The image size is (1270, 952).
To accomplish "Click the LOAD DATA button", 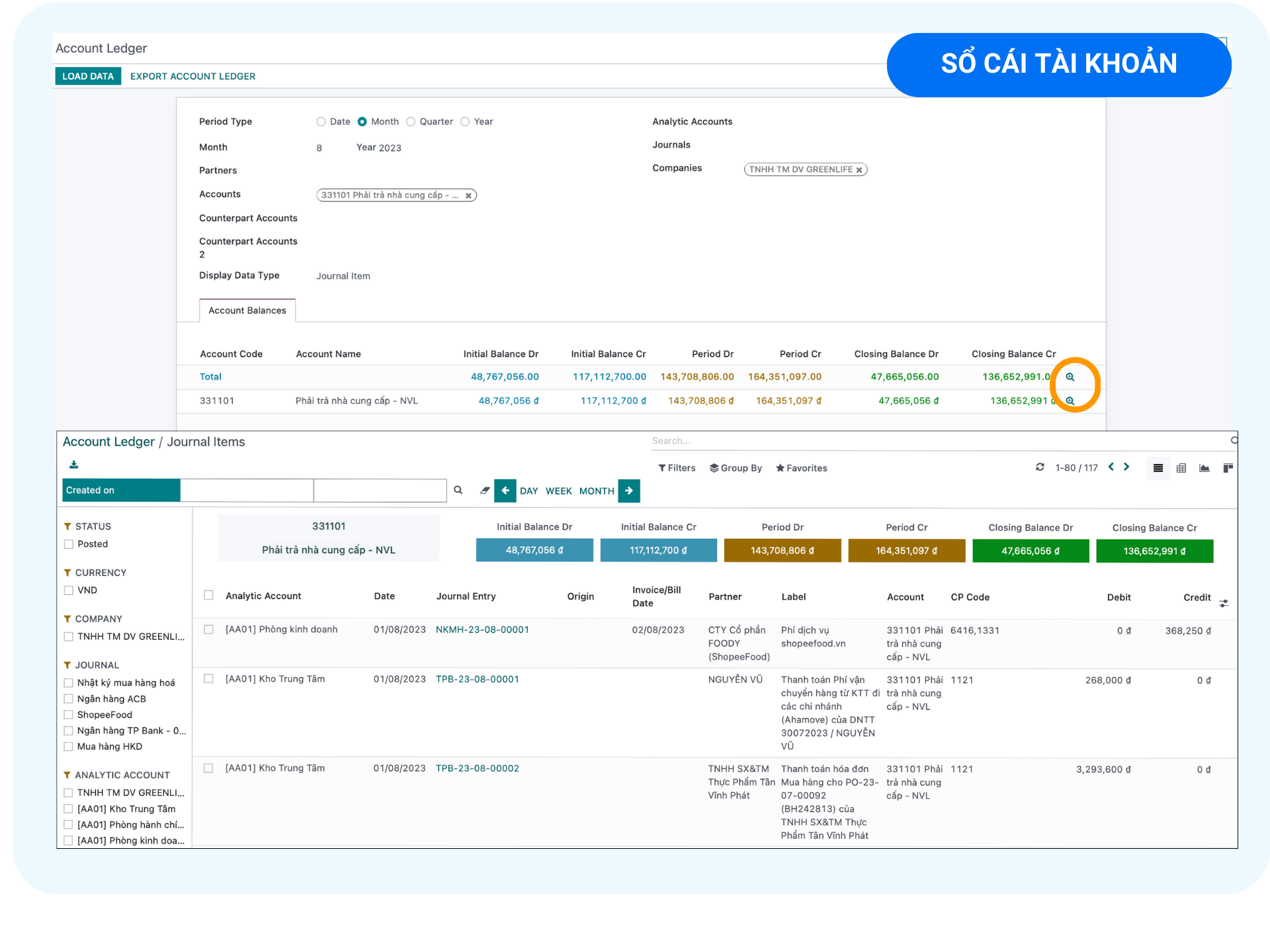I will tap(88, 76).
